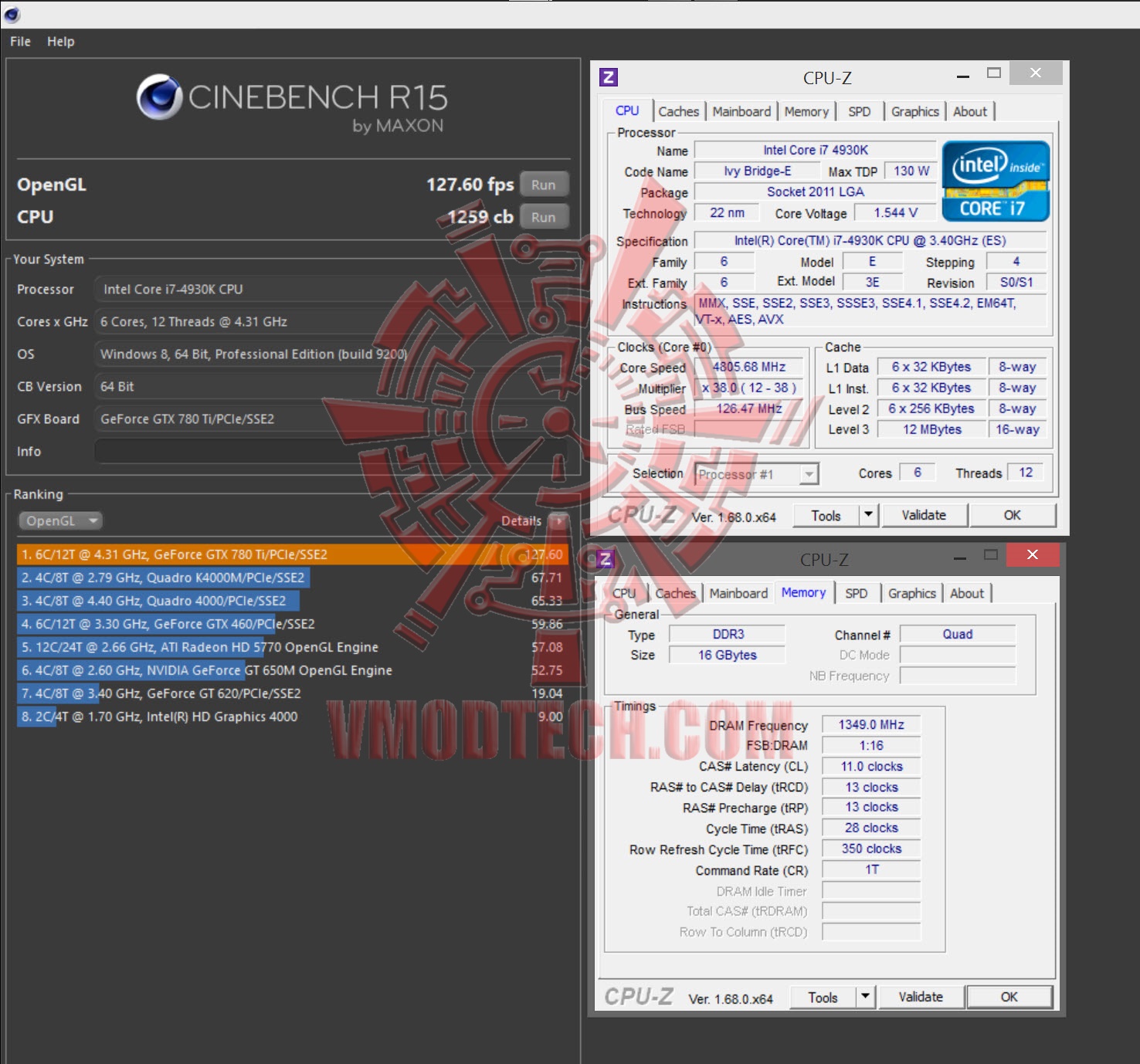The height and width of the screenshot is (1064, 1140).
Task: Maximize the bottom CPU-Z Memory window
Action: (991, 555)
